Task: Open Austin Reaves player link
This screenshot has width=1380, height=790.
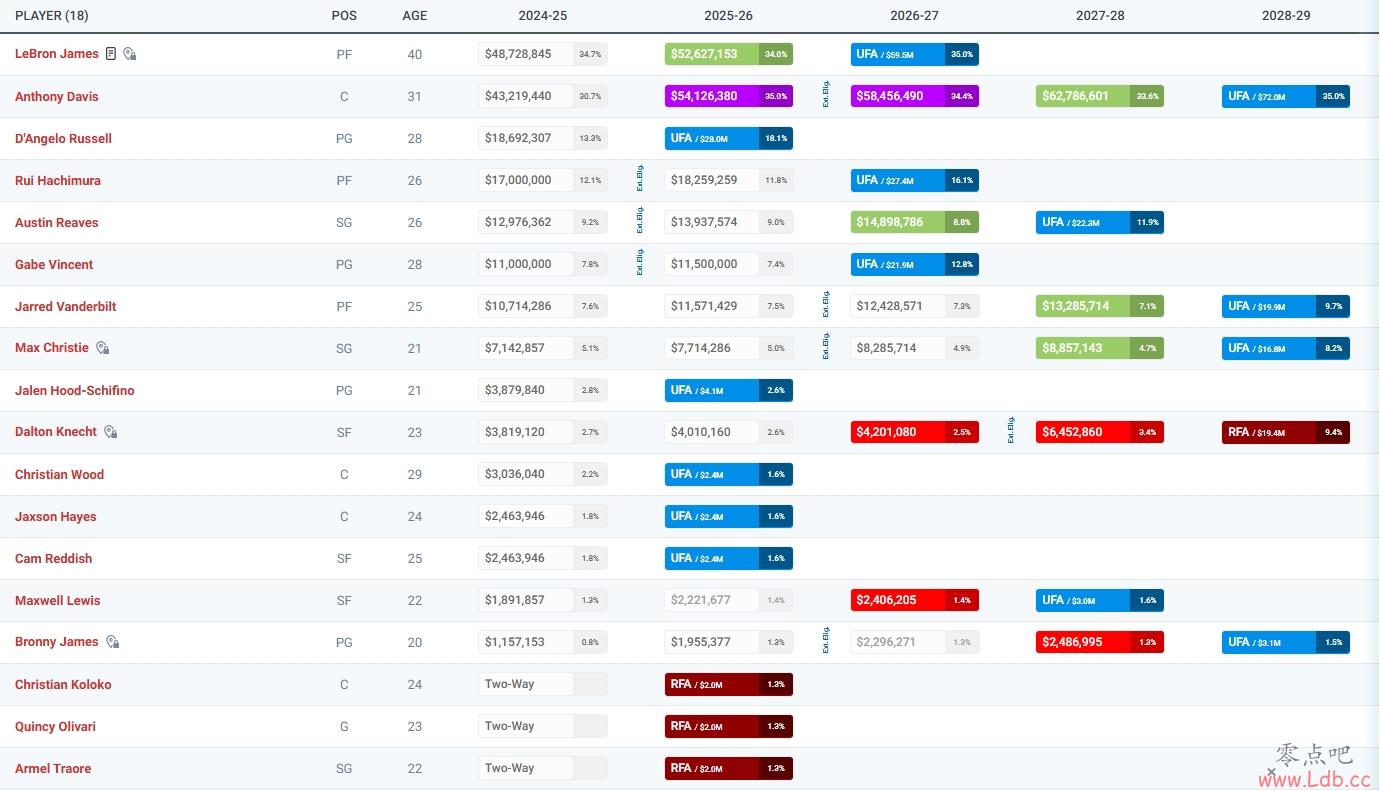Action: click(x=57, y=223)
